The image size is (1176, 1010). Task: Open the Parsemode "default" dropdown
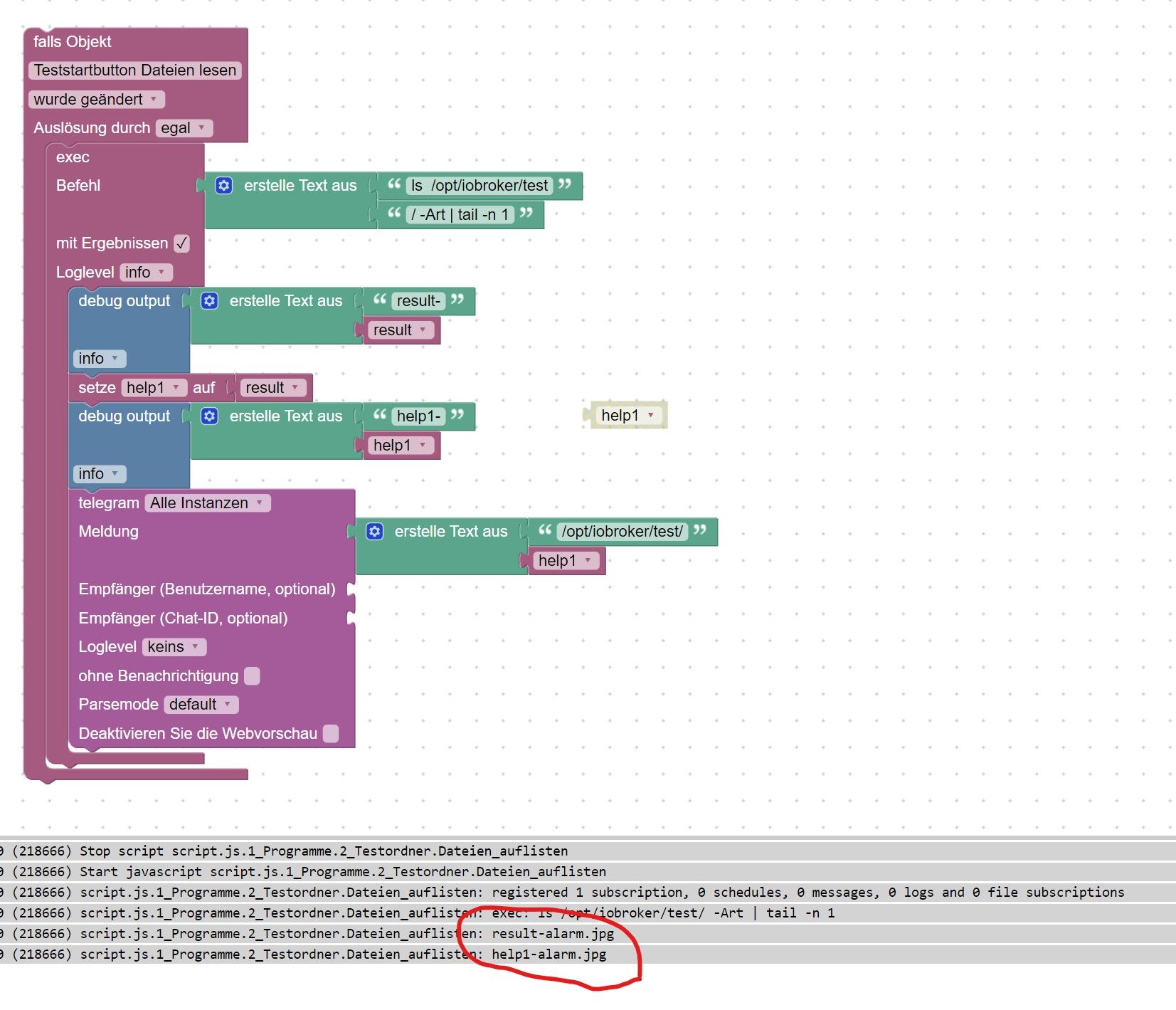point(201,705)
